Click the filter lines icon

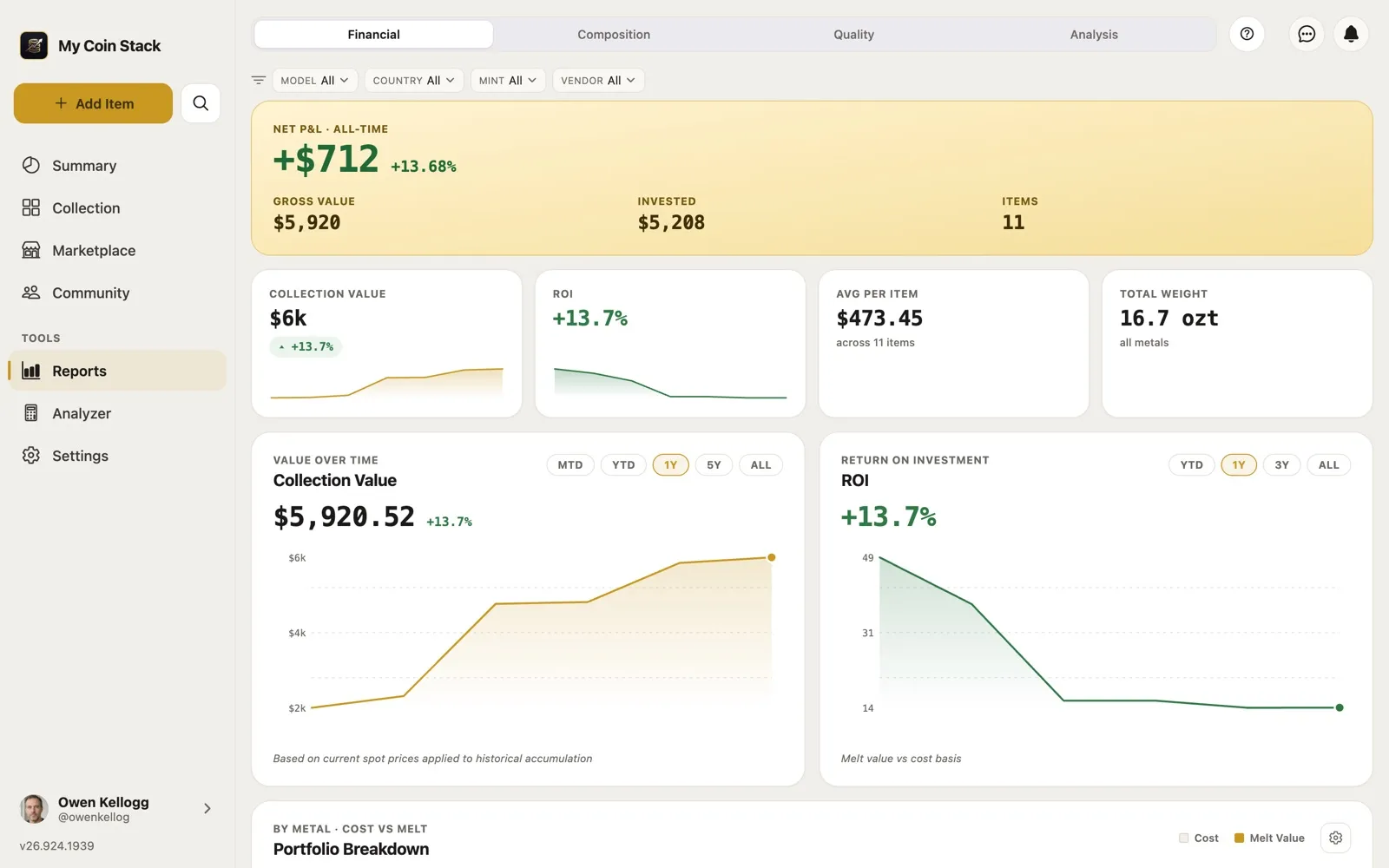258,80
